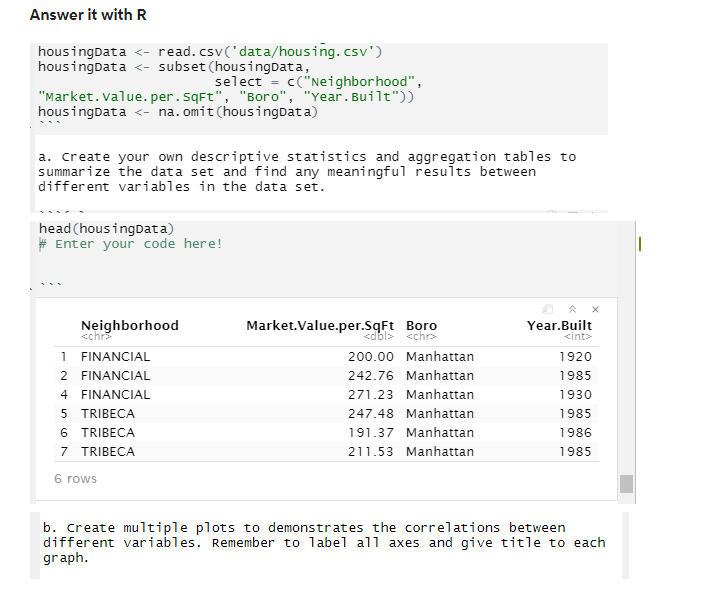Click the paragraph starting 'a. Create your own'
The width and height of the screenshot is (725, 612).
tap(307, 171)
